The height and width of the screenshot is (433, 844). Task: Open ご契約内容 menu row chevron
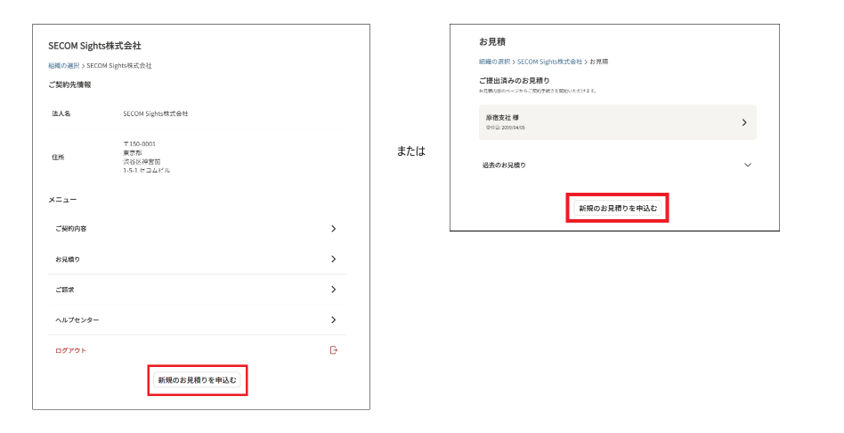click(x=333, y=228)
